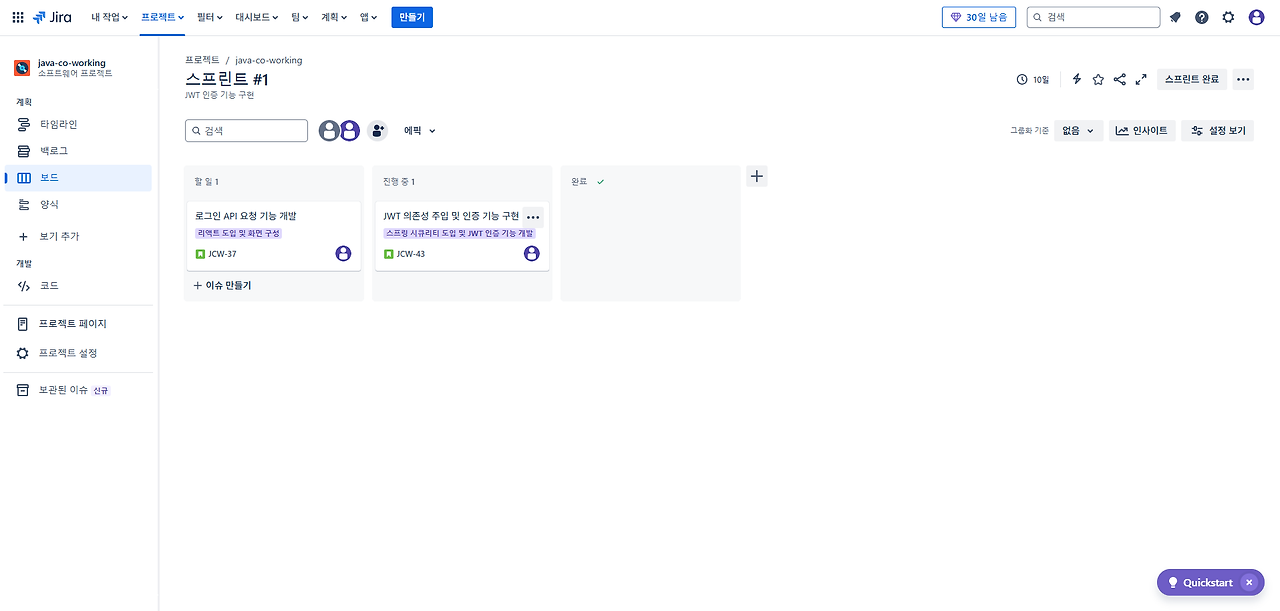Click the java-co-working project icon

click(21, 68)
